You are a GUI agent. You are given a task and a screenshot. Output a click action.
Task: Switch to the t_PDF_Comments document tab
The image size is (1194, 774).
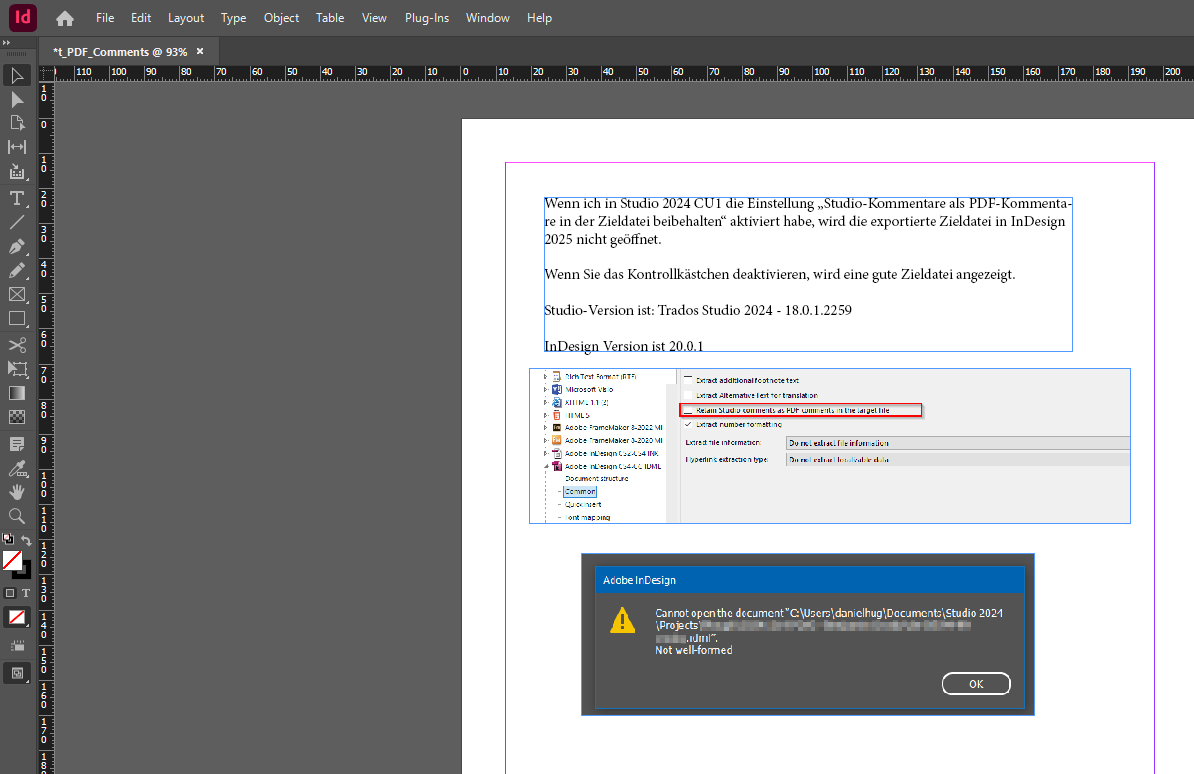pyautogui.click(x=120, y=52)
